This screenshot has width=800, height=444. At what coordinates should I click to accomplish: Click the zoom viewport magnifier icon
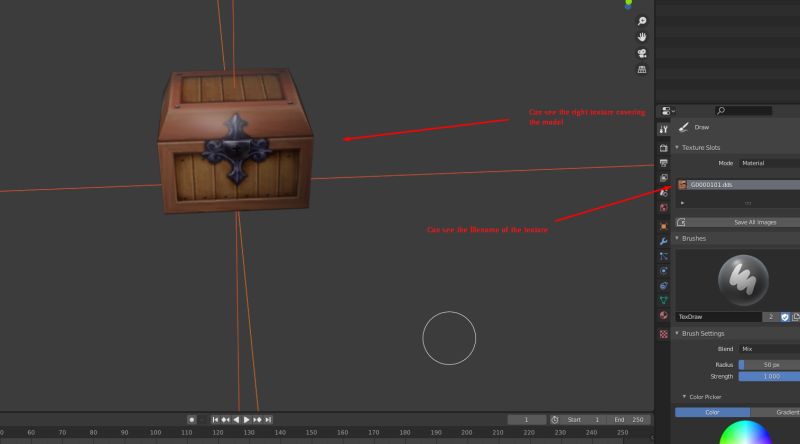point(642,21)
